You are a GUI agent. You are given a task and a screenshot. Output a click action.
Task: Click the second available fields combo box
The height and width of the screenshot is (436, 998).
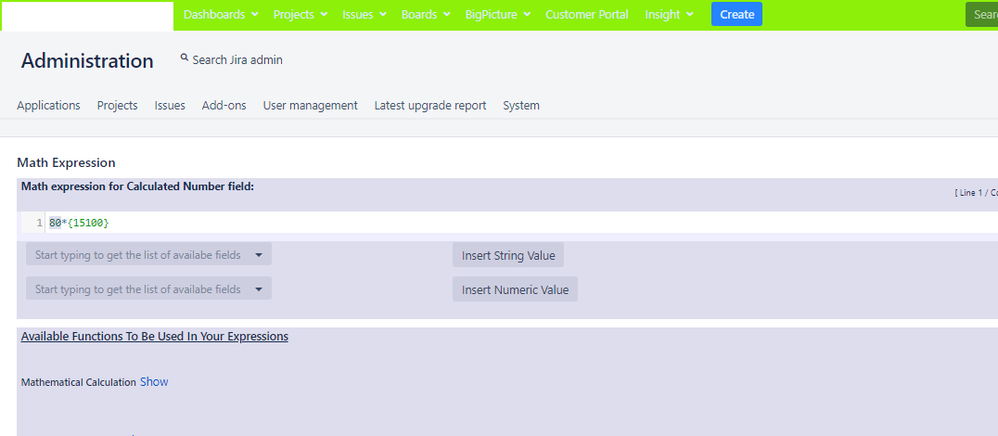click(x=148, y=289)
